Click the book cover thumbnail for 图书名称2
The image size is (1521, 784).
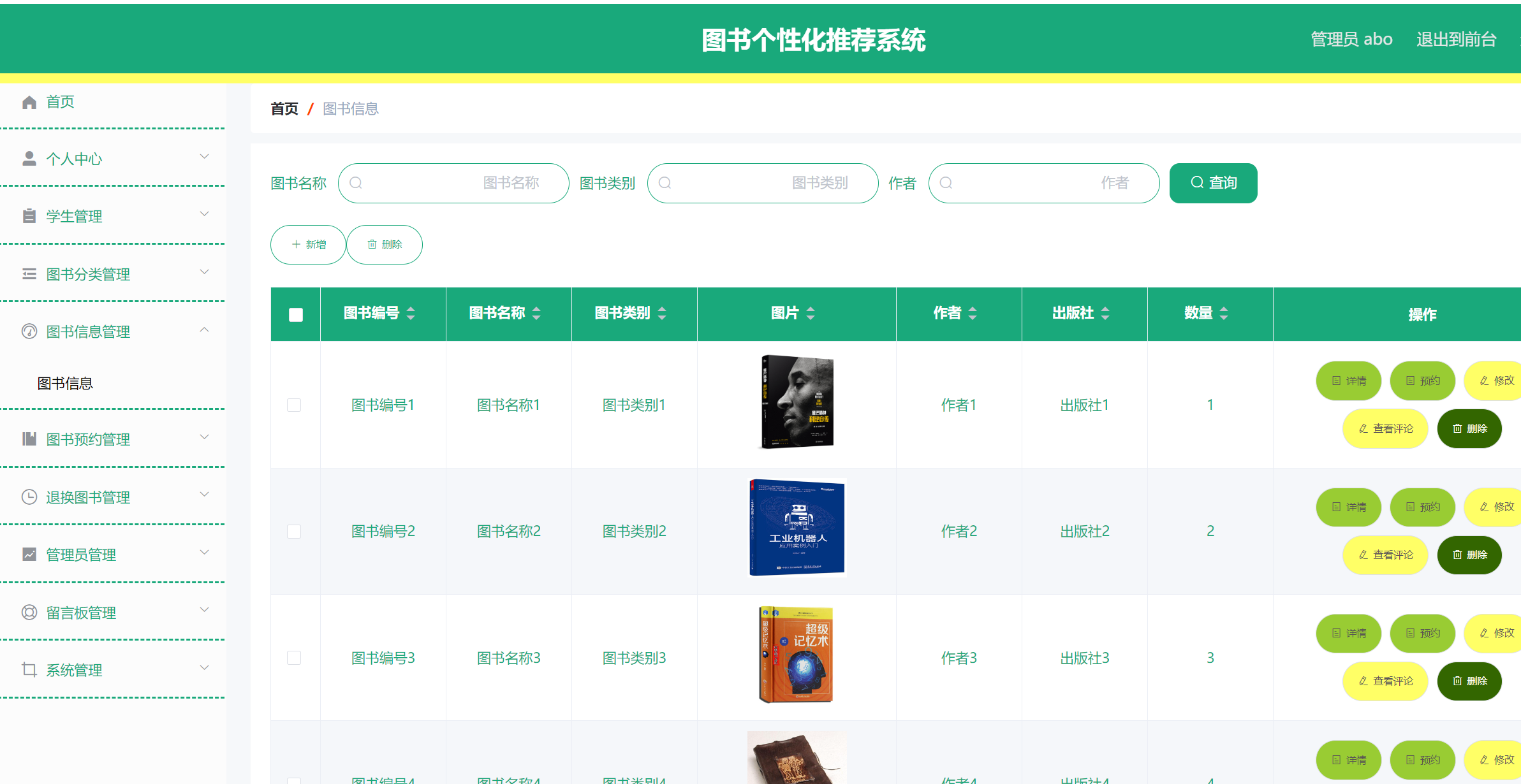(797, 526)
